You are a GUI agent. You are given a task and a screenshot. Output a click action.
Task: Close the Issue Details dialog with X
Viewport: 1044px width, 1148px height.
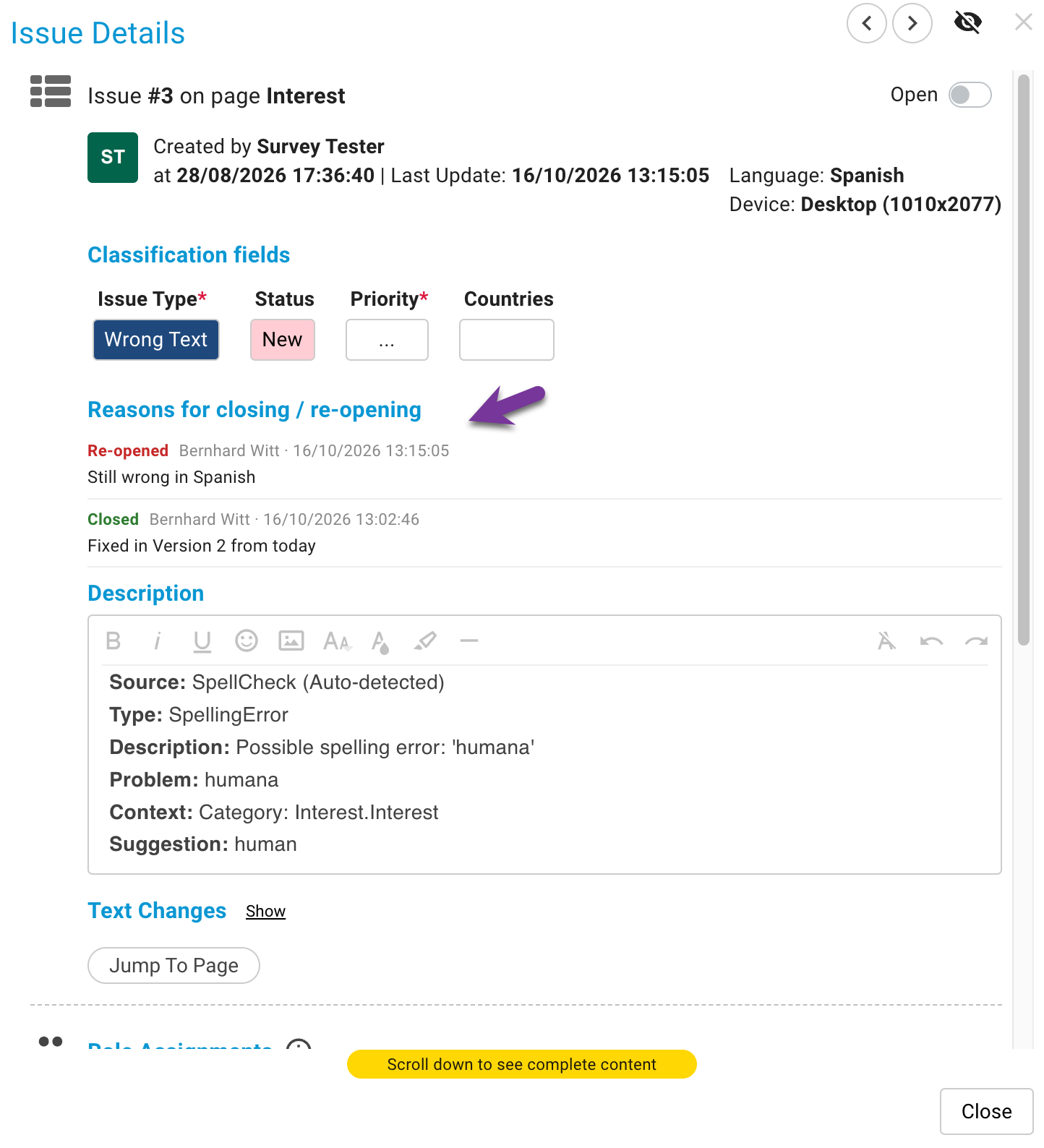tap(1023, 22)
